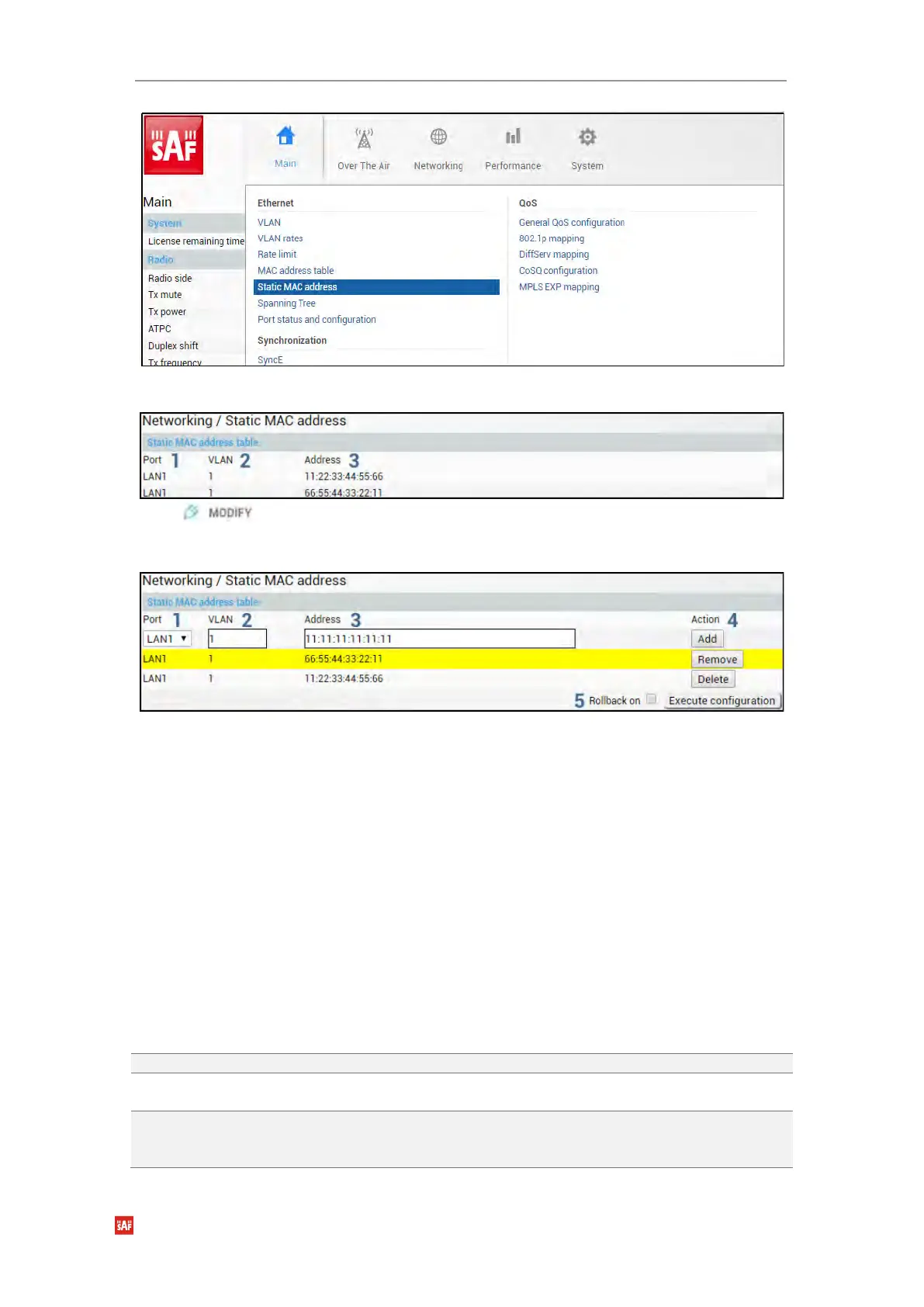Click the Performance tab label
Screen dimensions: 924x1307
[x=513, y=166]
